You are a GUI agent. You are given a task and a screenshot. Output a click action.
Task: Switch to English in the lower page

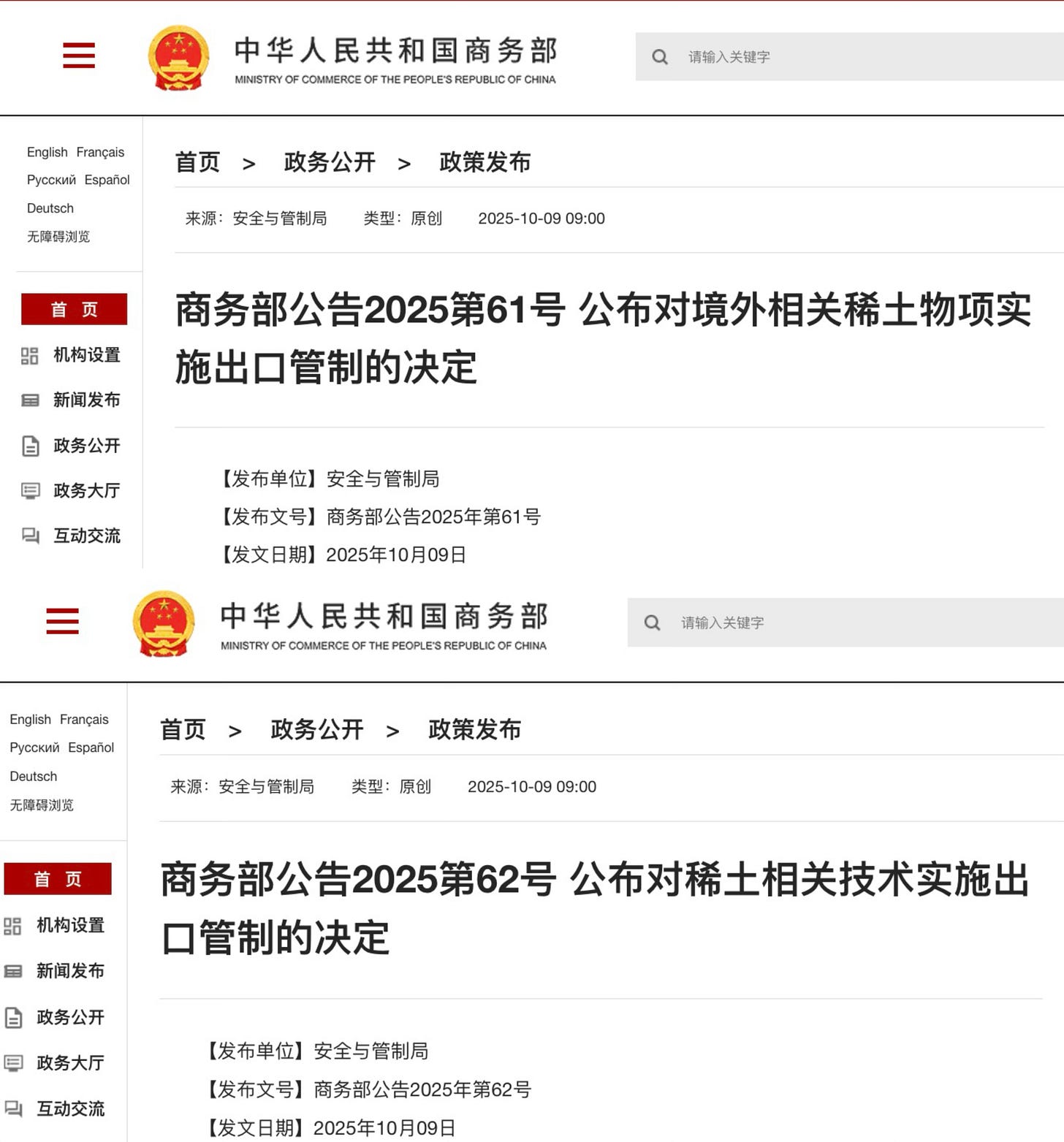31,720
